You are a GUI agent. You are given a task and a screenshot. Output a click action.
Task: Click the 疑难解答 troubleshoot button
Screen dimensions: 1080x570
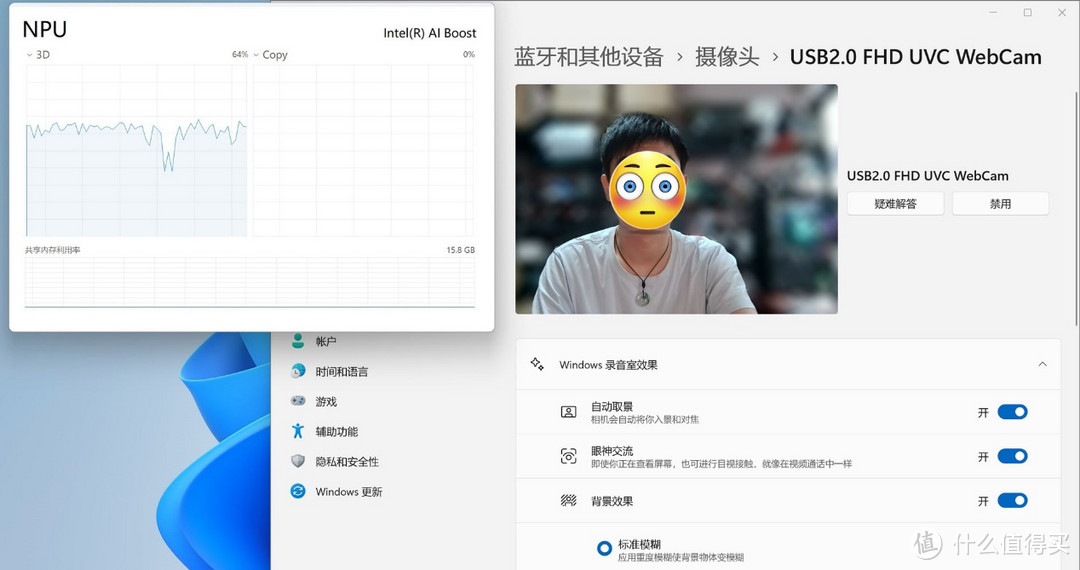click(x=895, y=204)
